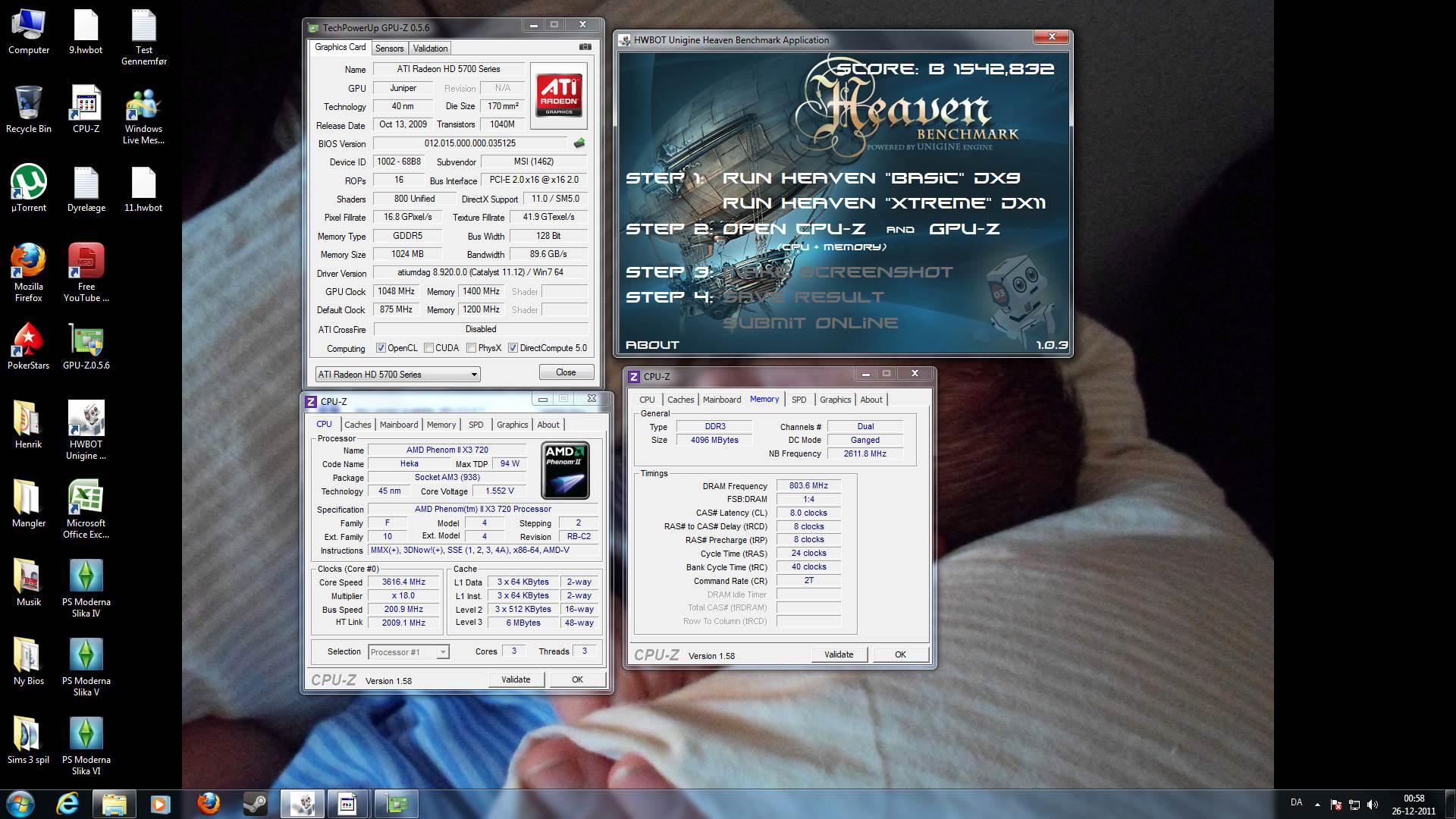The height and width of the screenshot is (819, 1456).
Task: Click Close button in GPU-Z
Action: coord(566,372)
